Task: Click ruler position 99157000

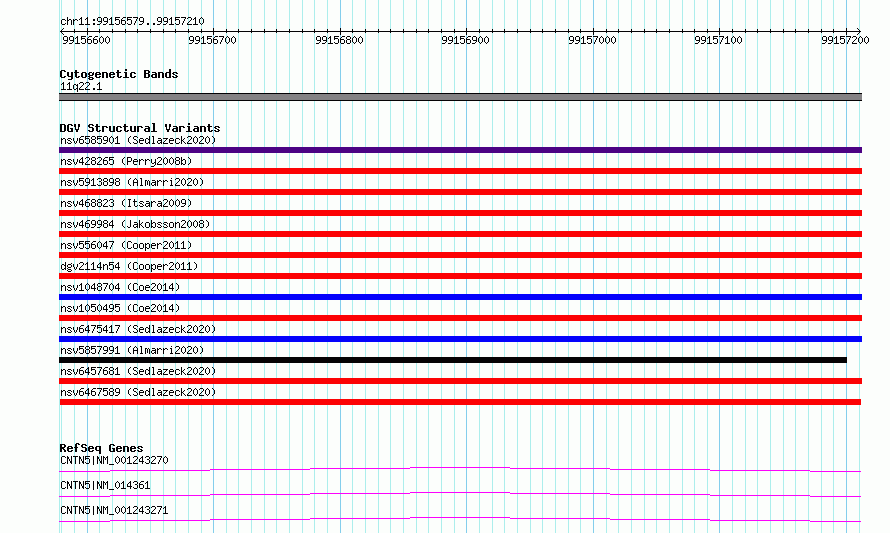Action: tap(593, 40)
